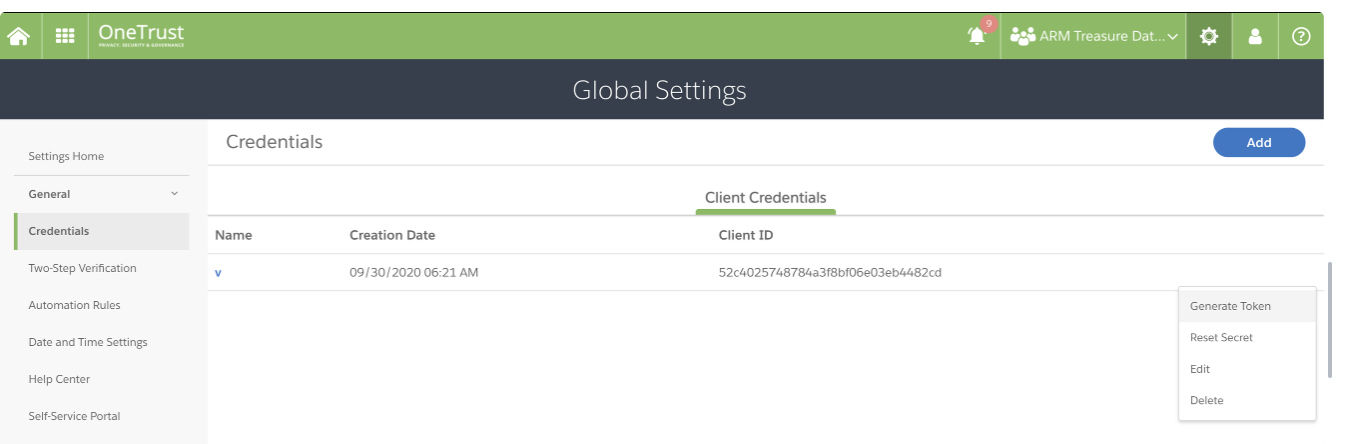
Task: Open the settings gear icon
Action: pyautogui.click(x=1209, y=37)
